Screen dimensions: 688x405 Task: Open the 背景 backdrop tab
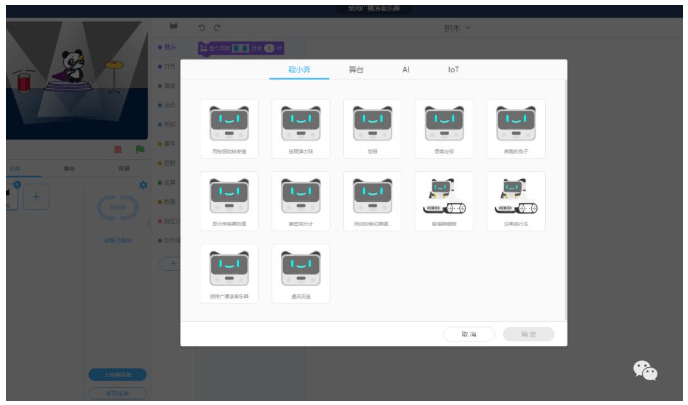click(124, 168)
